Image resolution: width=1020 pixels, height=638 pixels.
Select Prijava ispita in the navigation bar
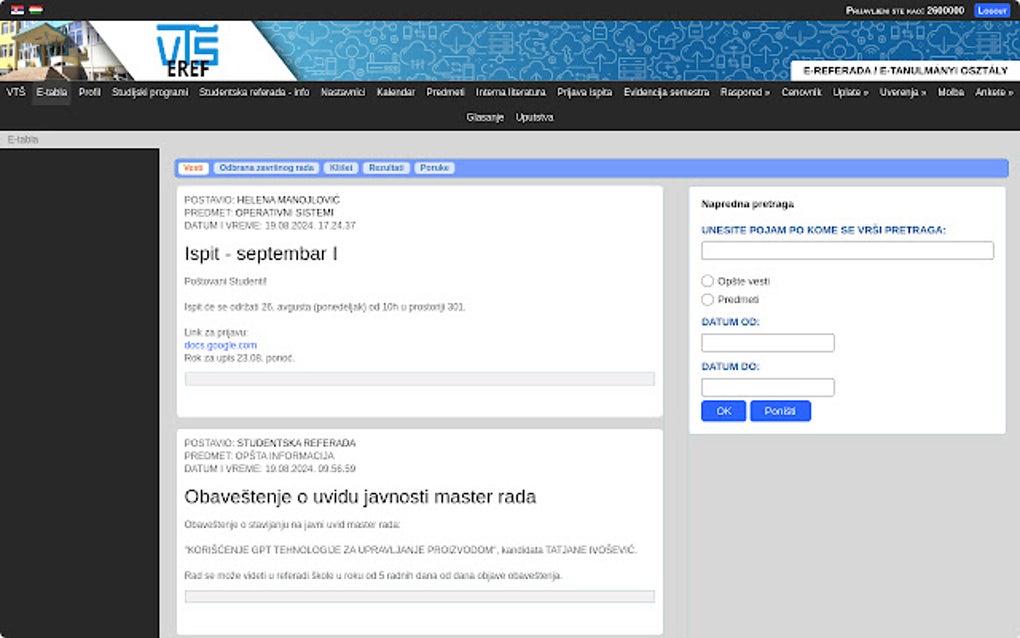click(x=587, y=92)
